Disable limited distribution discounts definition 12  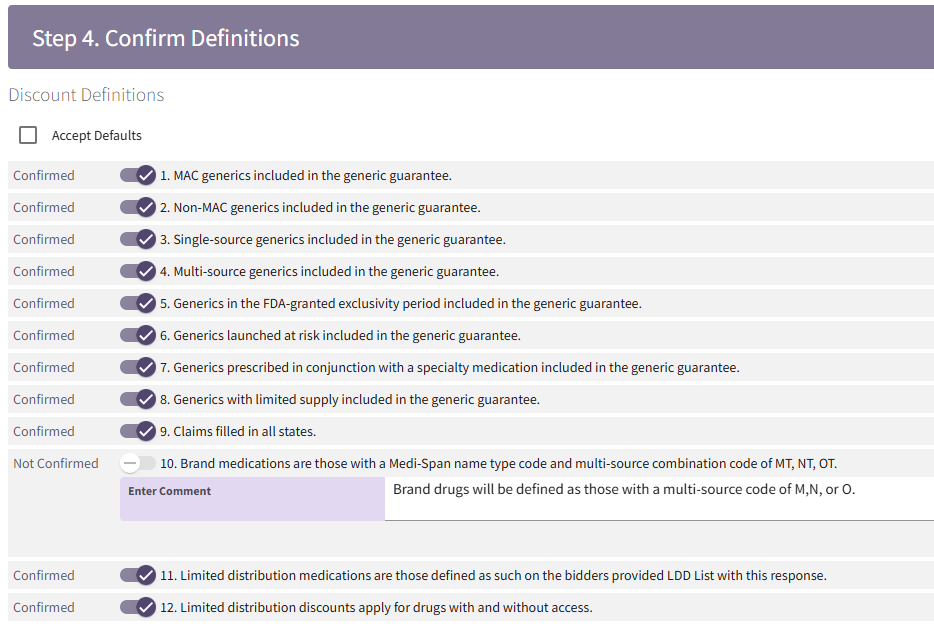138,607
